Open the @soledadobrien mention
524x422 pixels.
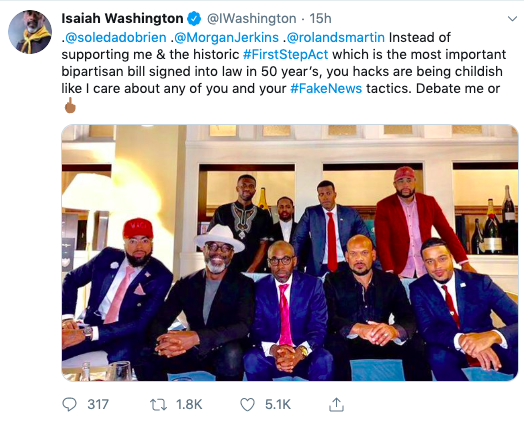[116, 37]
